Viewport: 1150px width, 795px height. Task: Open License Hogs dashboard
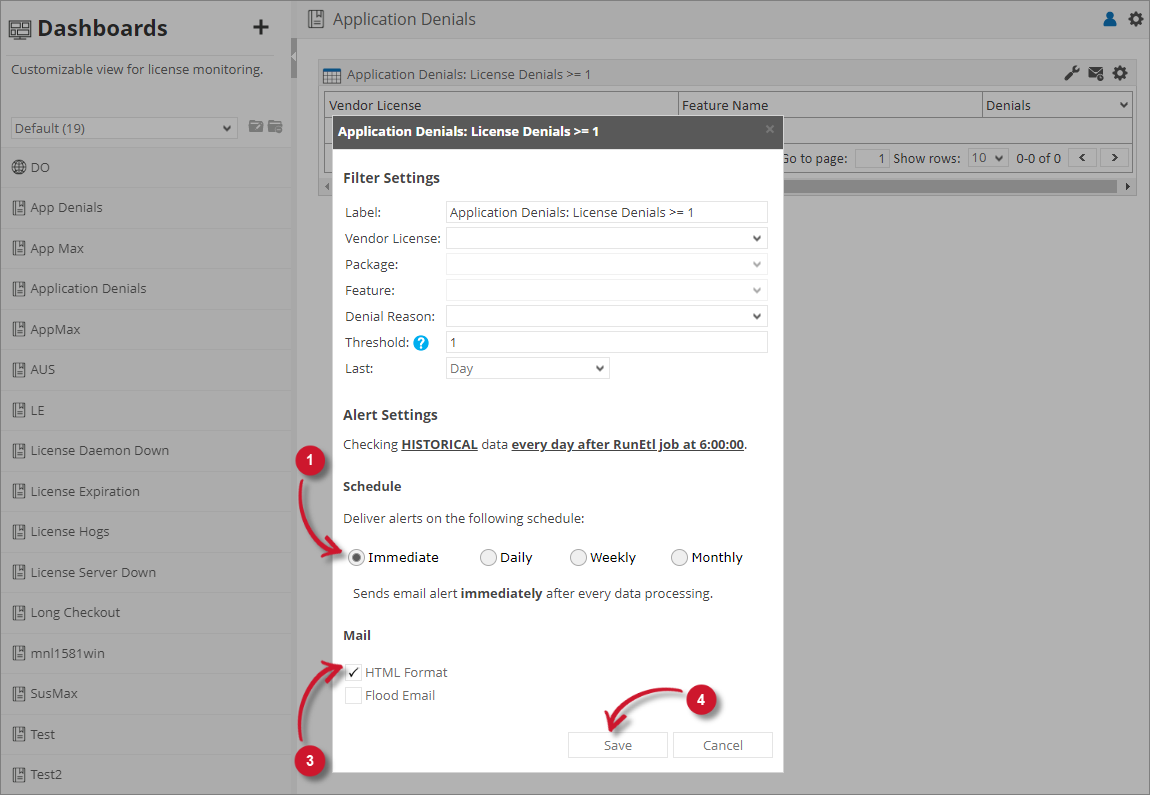146,532
